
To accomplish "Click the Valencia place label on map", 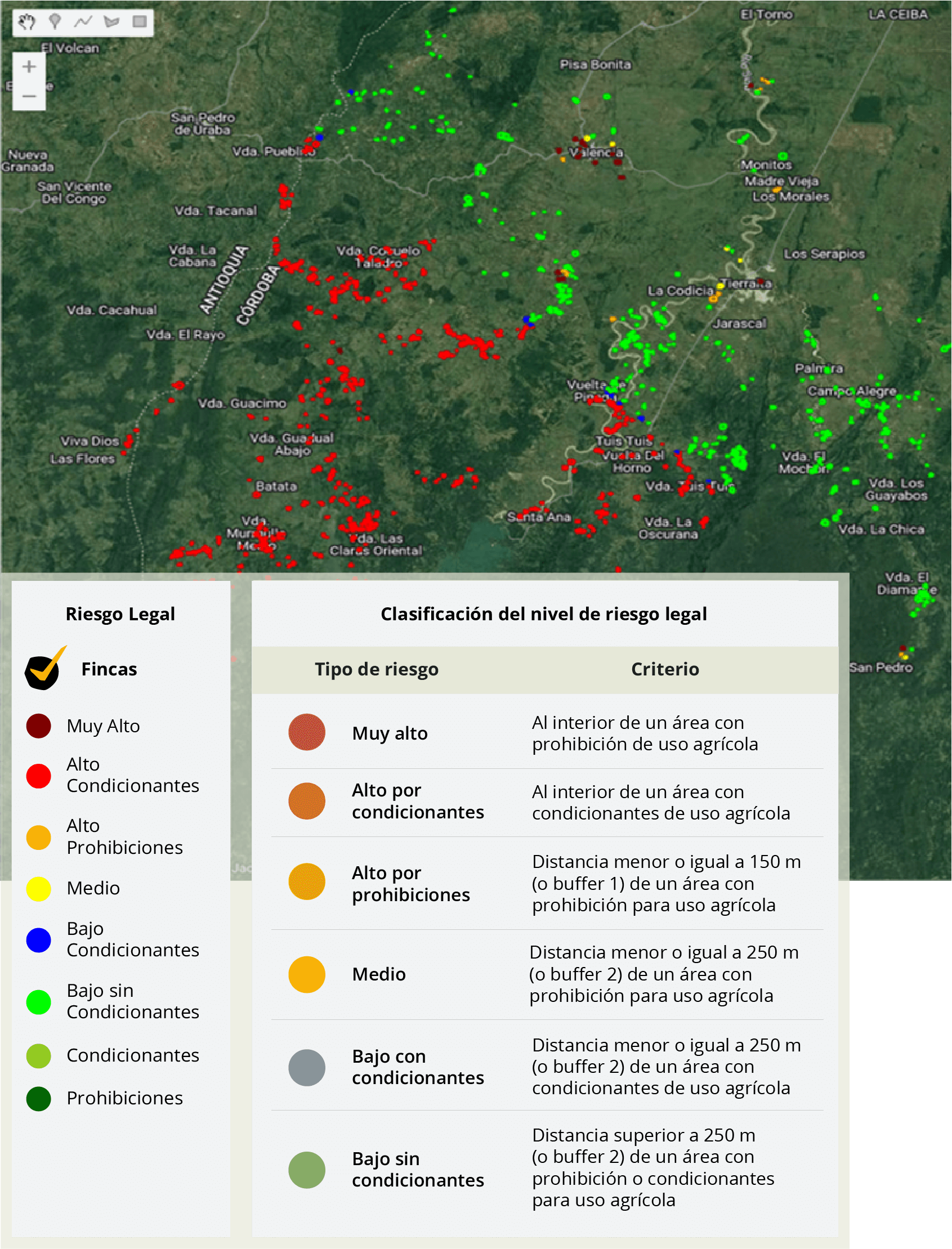I will click(596, 153).
